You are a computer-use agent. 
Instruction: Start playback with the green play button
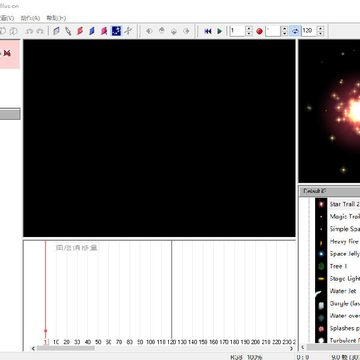click(x=220, y=31)
